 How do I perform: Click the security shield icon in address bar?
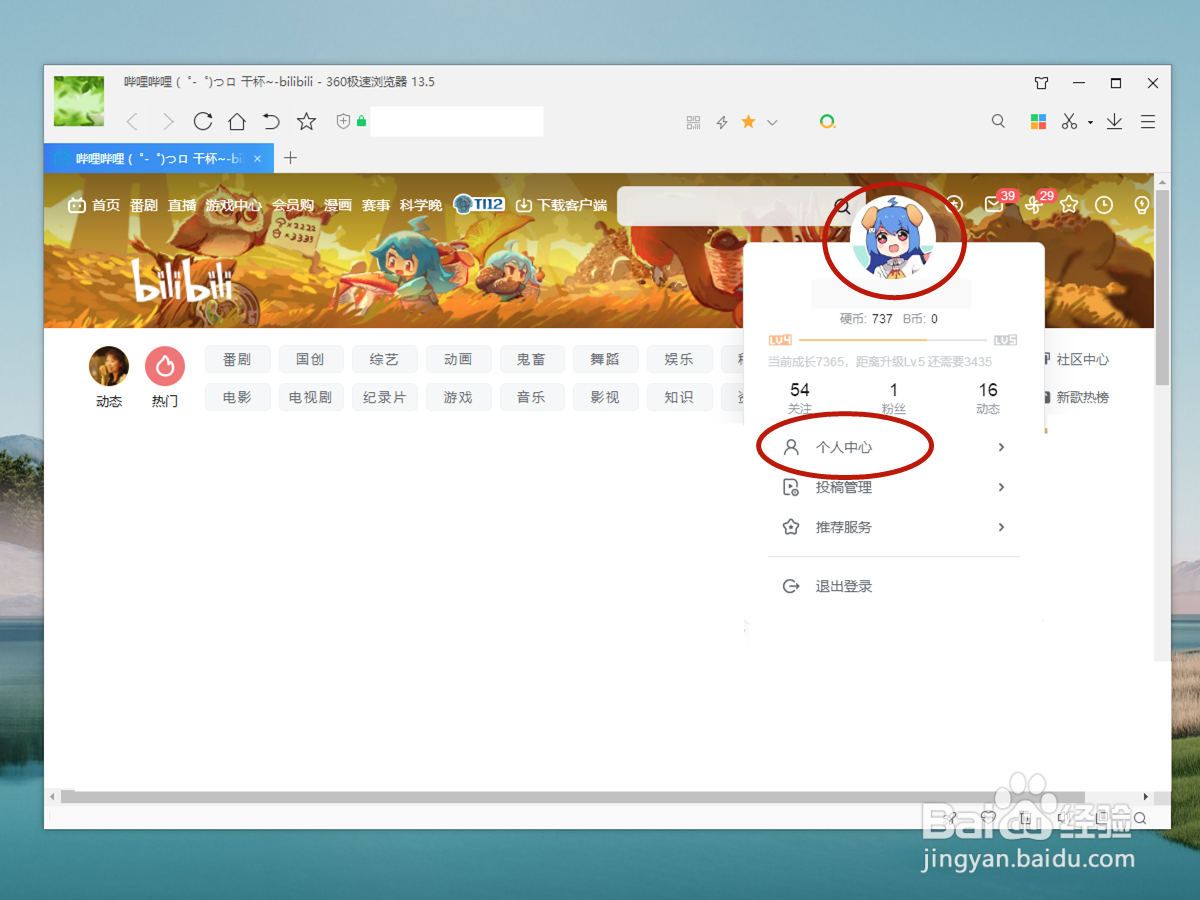coord(343,122)
